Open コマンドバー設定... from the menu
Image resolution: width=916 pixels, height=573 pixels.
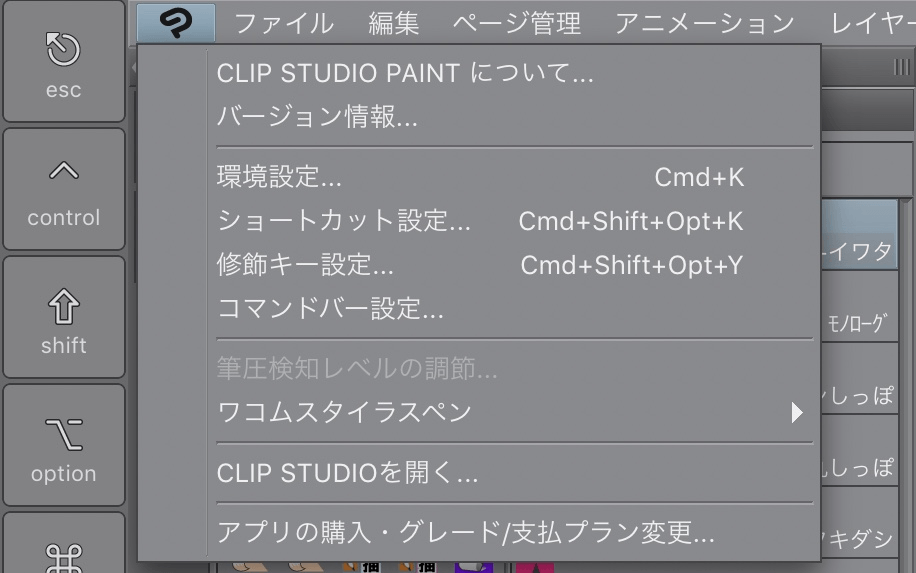point(330,309)
